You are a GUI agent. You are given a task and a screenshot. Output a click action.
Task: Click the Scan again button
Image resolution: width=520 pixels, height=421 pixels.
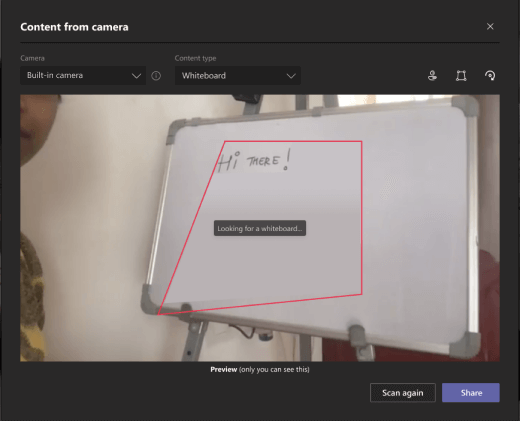[403, 393]
